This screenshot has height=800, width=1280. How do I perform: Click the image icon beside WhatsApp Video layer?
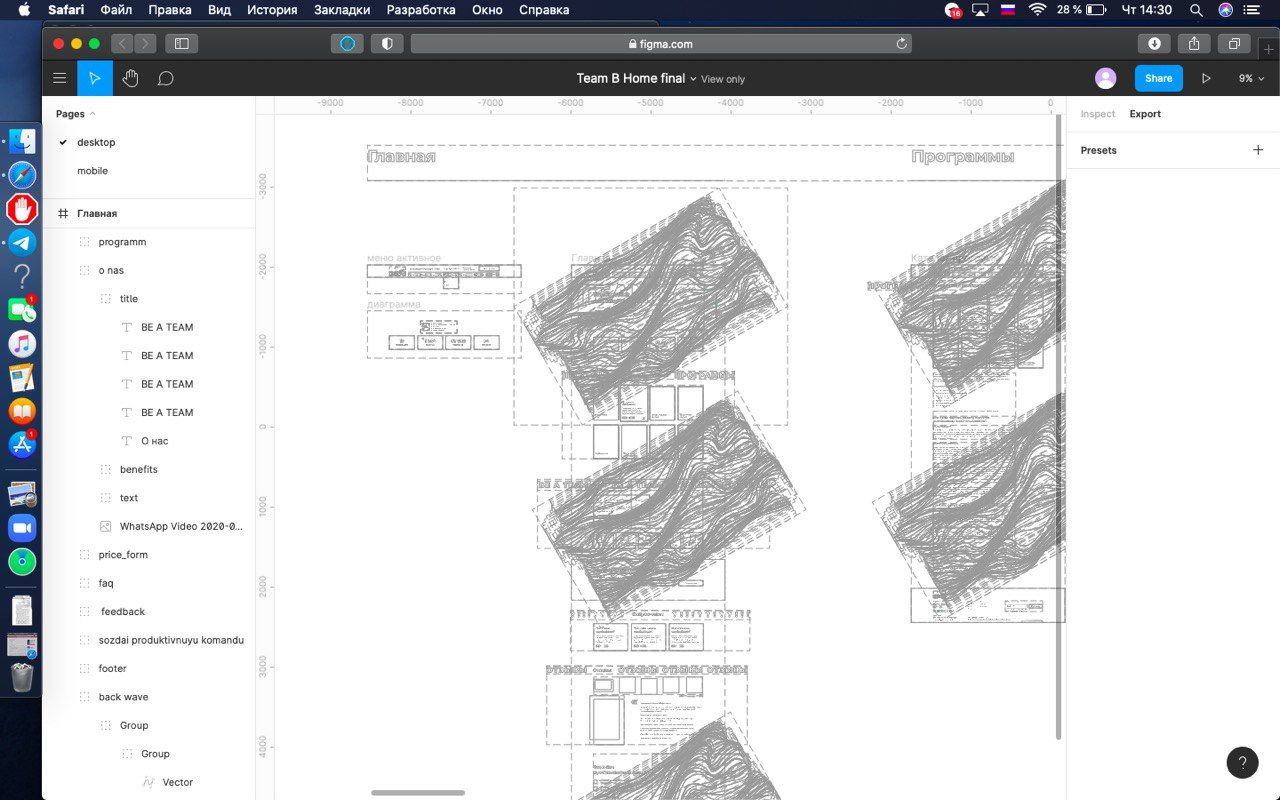[106, 526]
